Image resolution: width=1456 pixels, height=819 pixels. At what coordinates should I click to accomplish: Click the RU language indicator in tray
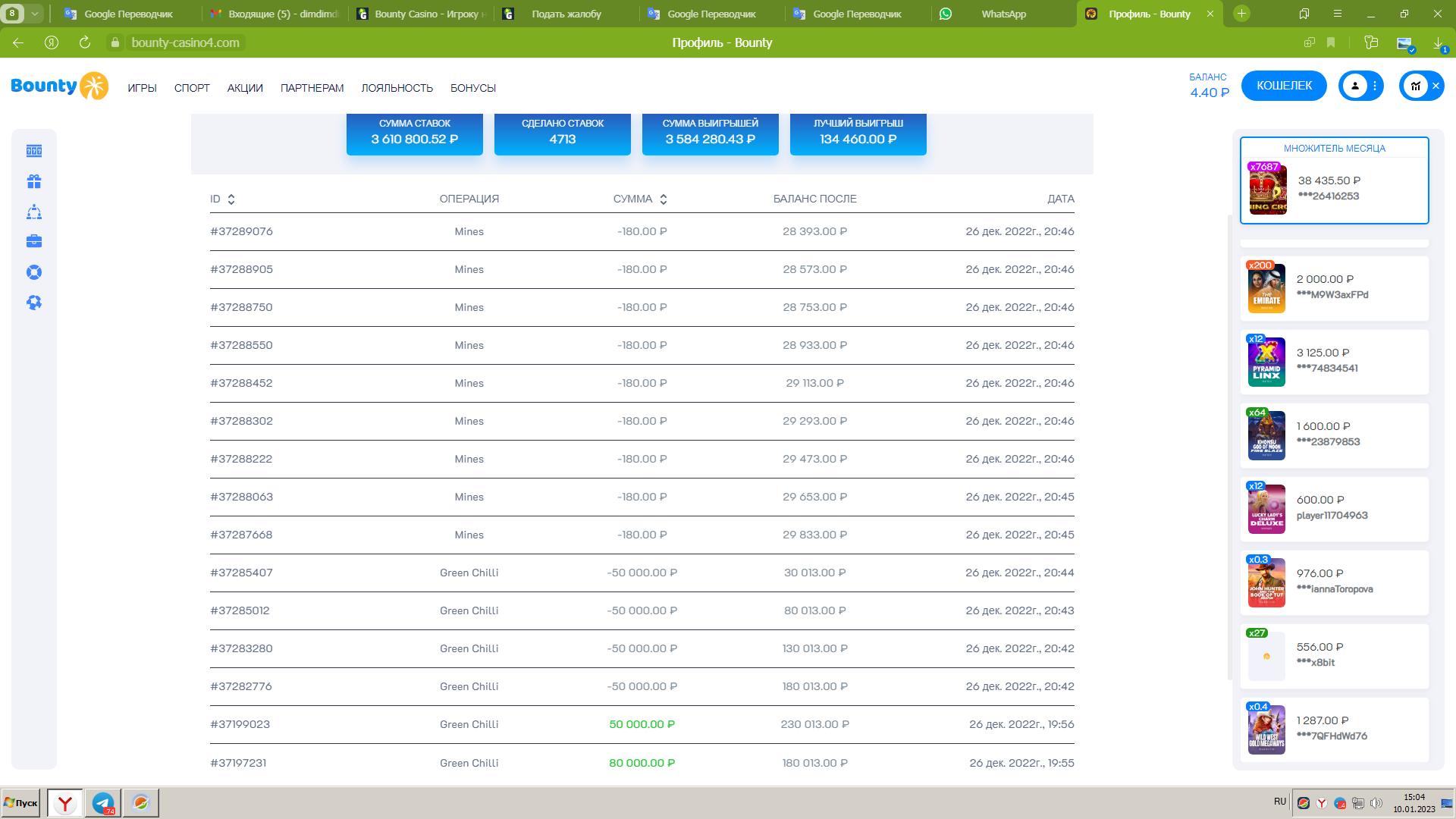pyautogui.click(x=1280, y=802)
